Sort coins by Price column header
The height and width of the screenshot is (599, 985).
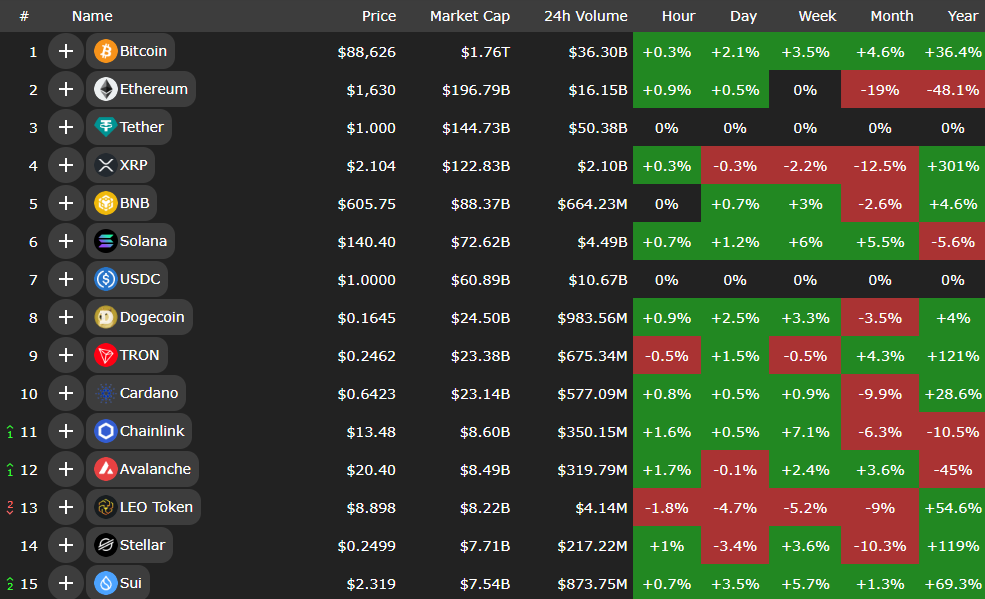click(378, 16)
